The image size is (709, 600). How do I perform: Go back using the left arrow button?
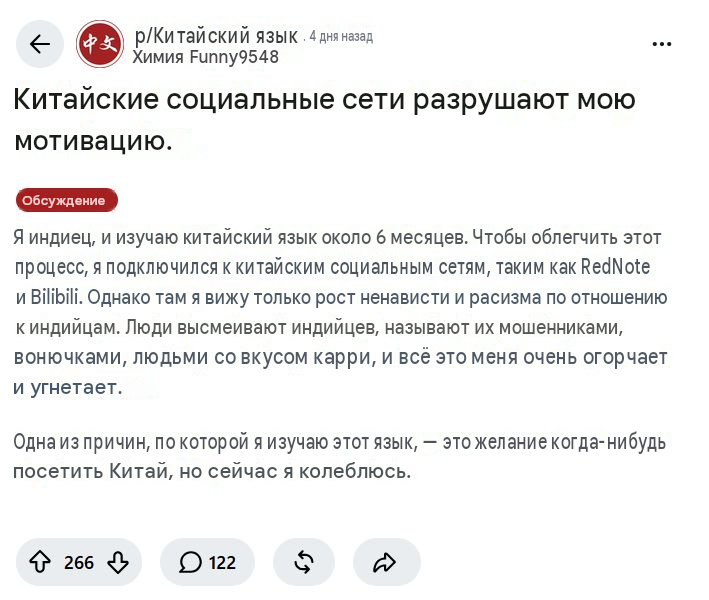(x=40, y=44)
